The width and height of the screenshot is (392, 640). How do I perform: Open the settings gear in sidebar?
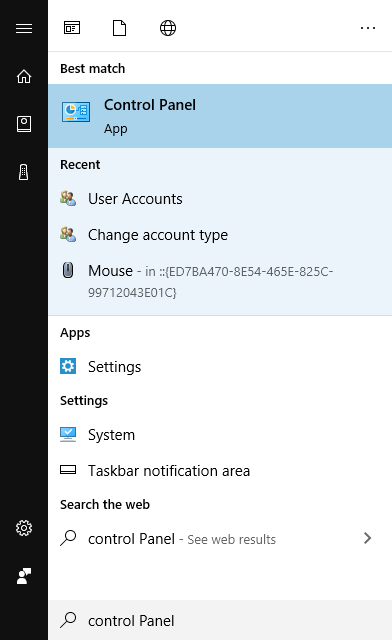pos(24,528)
